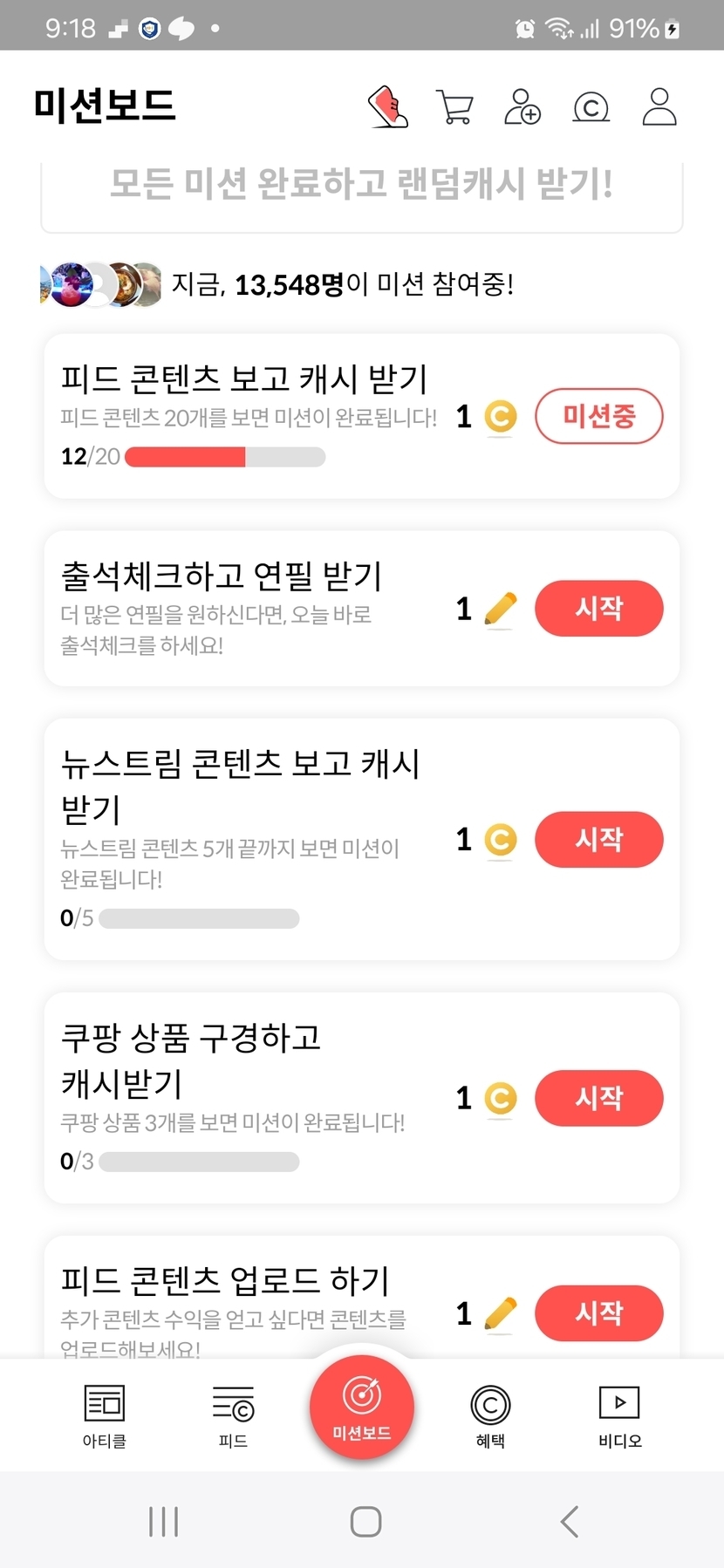
Task: Tap the invite friend icon
Action: click(523, 107)
